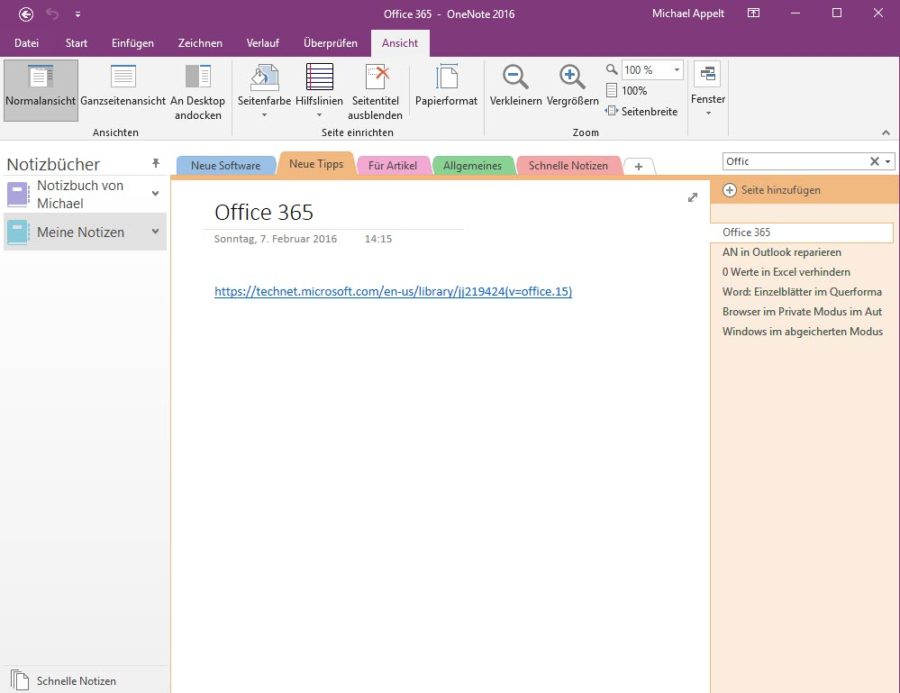
Task: Fit to Seitenbreite
Action: pos(642,111)
